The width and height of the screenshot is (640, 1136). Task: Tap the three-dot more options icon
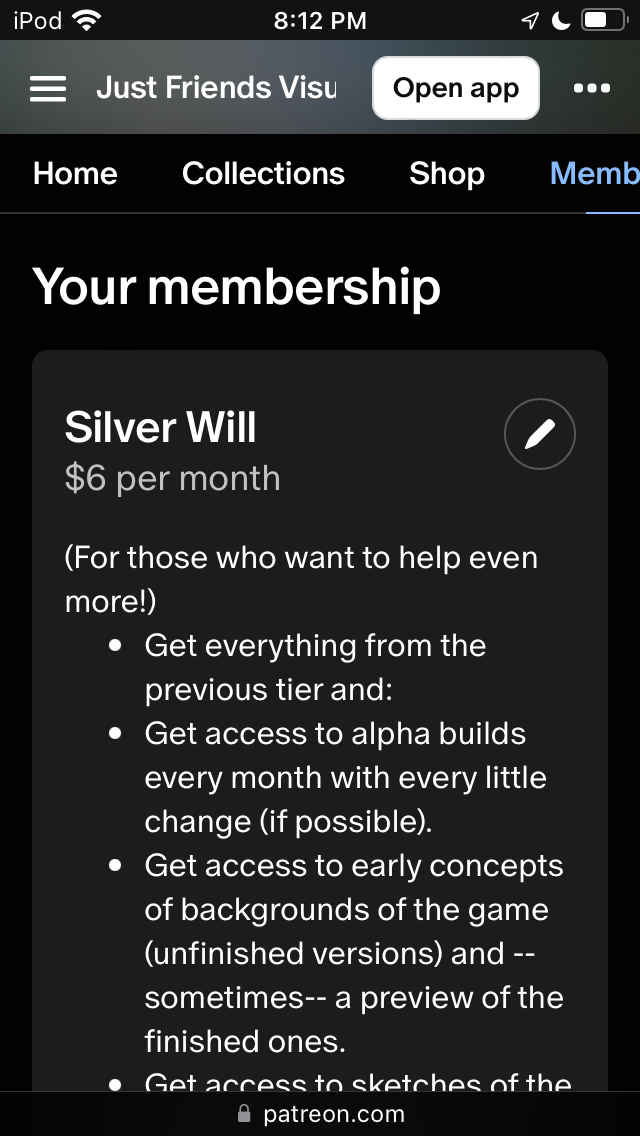coord(592,89)
